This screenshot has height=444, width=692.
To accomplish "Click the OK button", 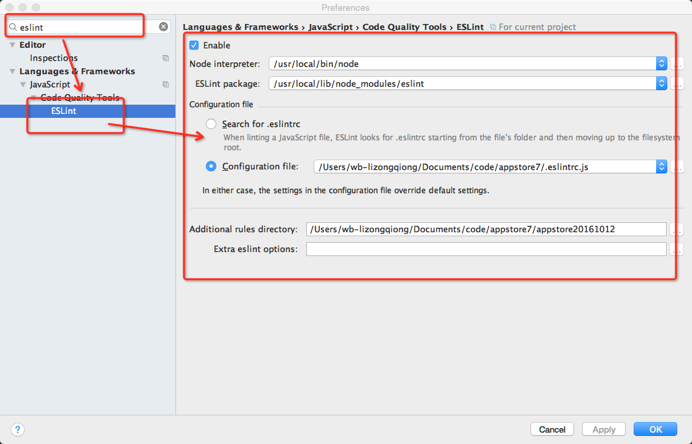I will [655, 429].
